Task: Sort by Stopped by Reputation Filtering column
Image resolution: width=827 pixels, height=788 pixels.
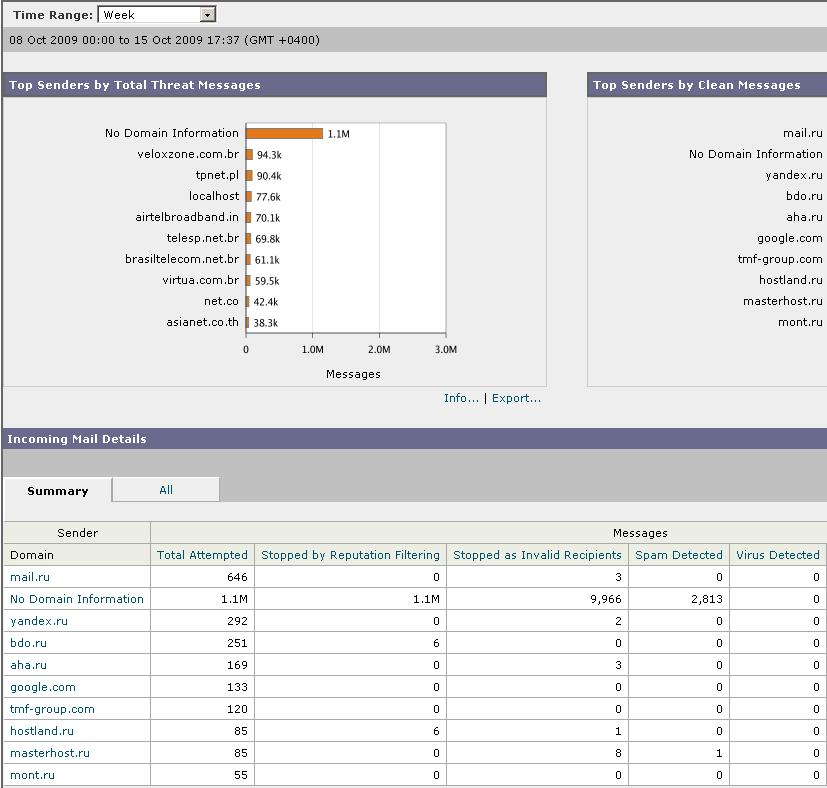Action: 350,555
